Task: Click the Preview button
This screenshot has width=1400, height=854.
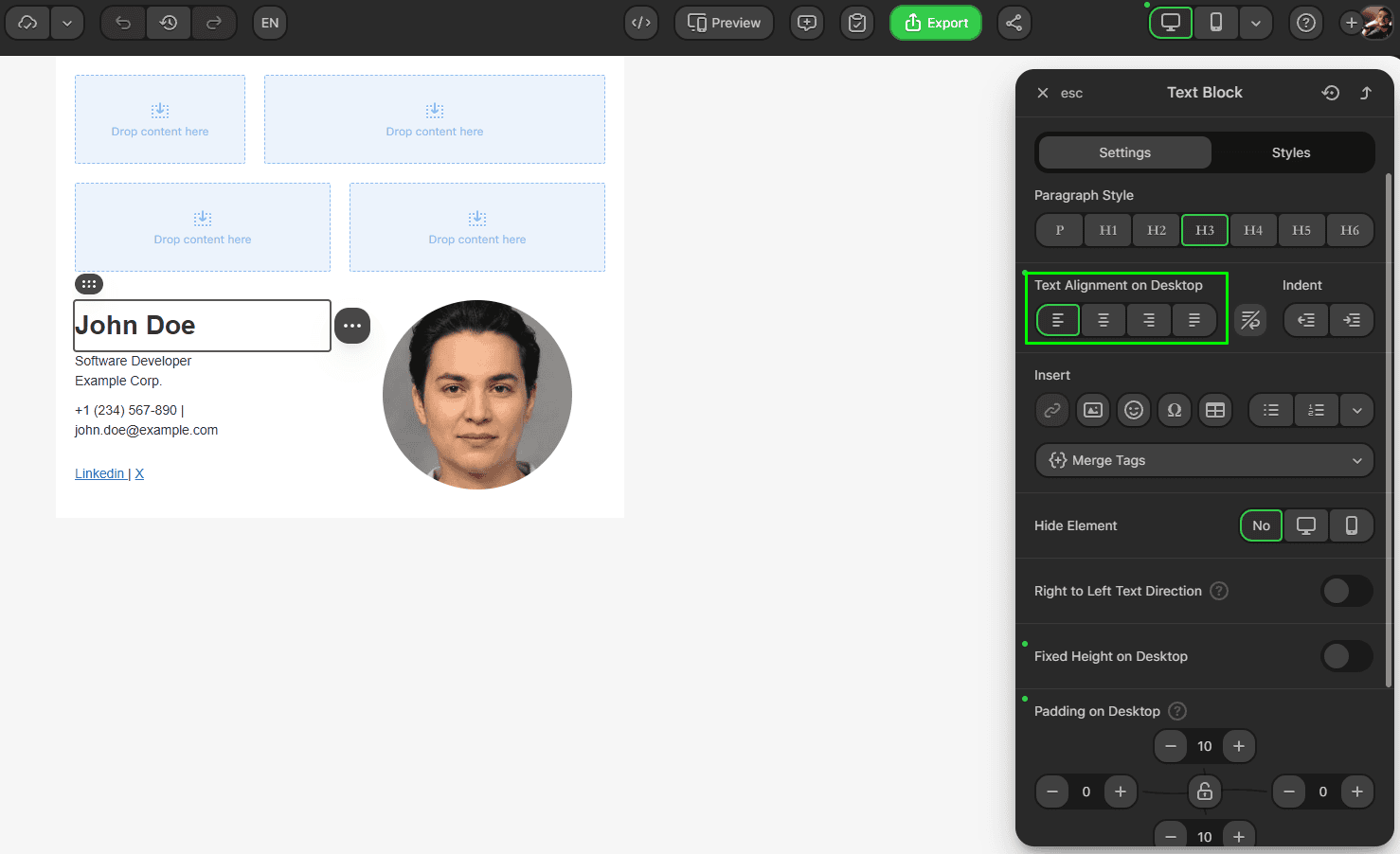Action: point(724,23)
